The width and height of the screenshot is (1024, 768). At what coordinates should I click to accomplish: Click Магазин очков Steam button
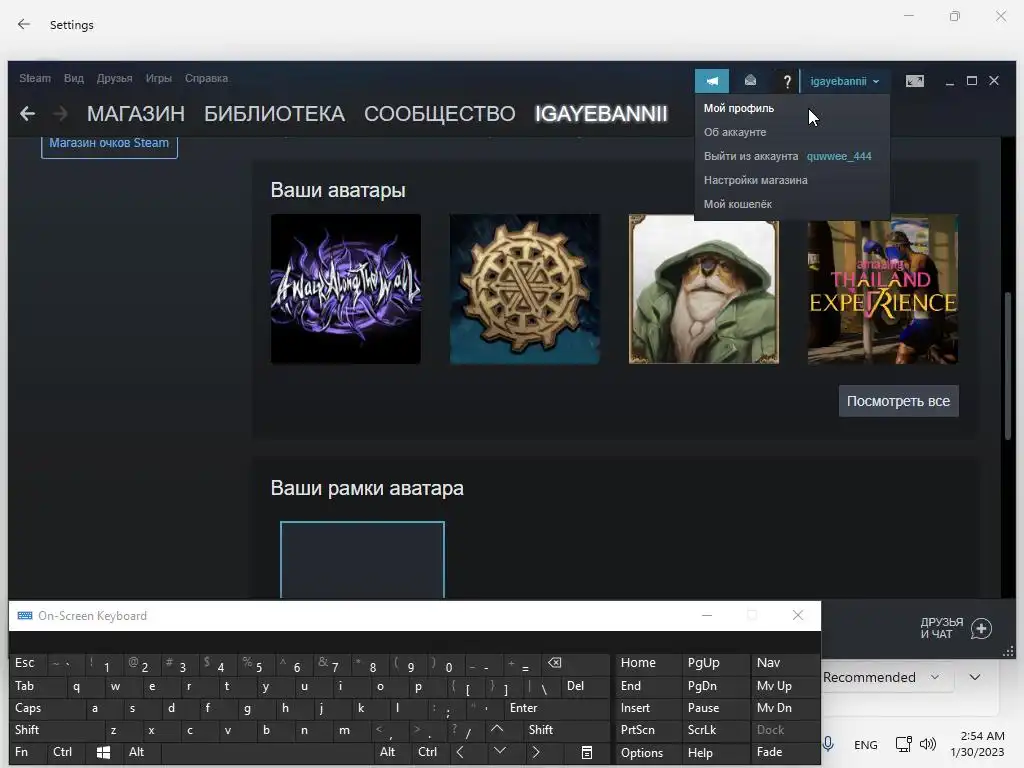109,144
